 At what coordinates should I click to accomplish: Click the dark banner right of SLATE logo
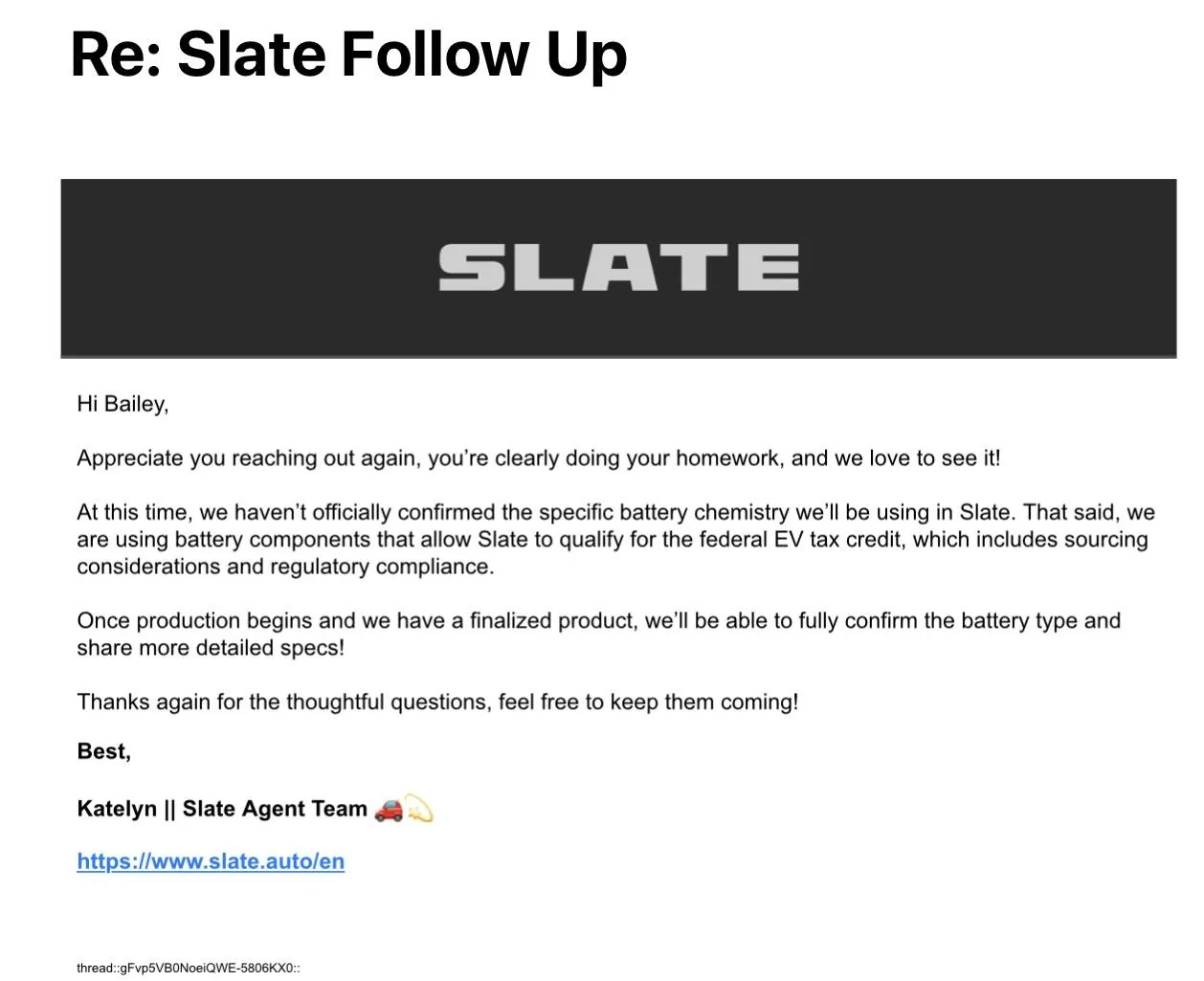click(986, 268)
